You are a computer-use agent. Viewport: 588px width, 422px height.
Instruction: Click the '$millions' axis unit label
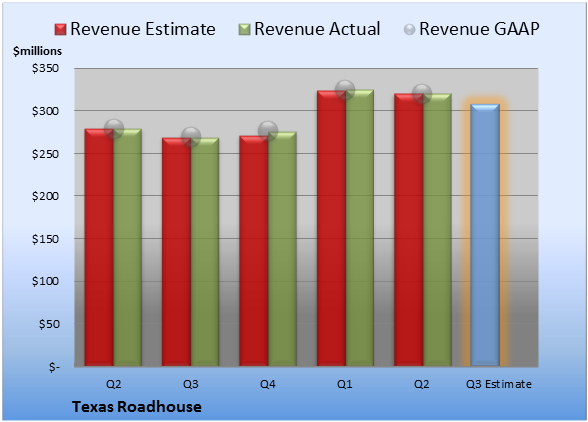(38, 51)
